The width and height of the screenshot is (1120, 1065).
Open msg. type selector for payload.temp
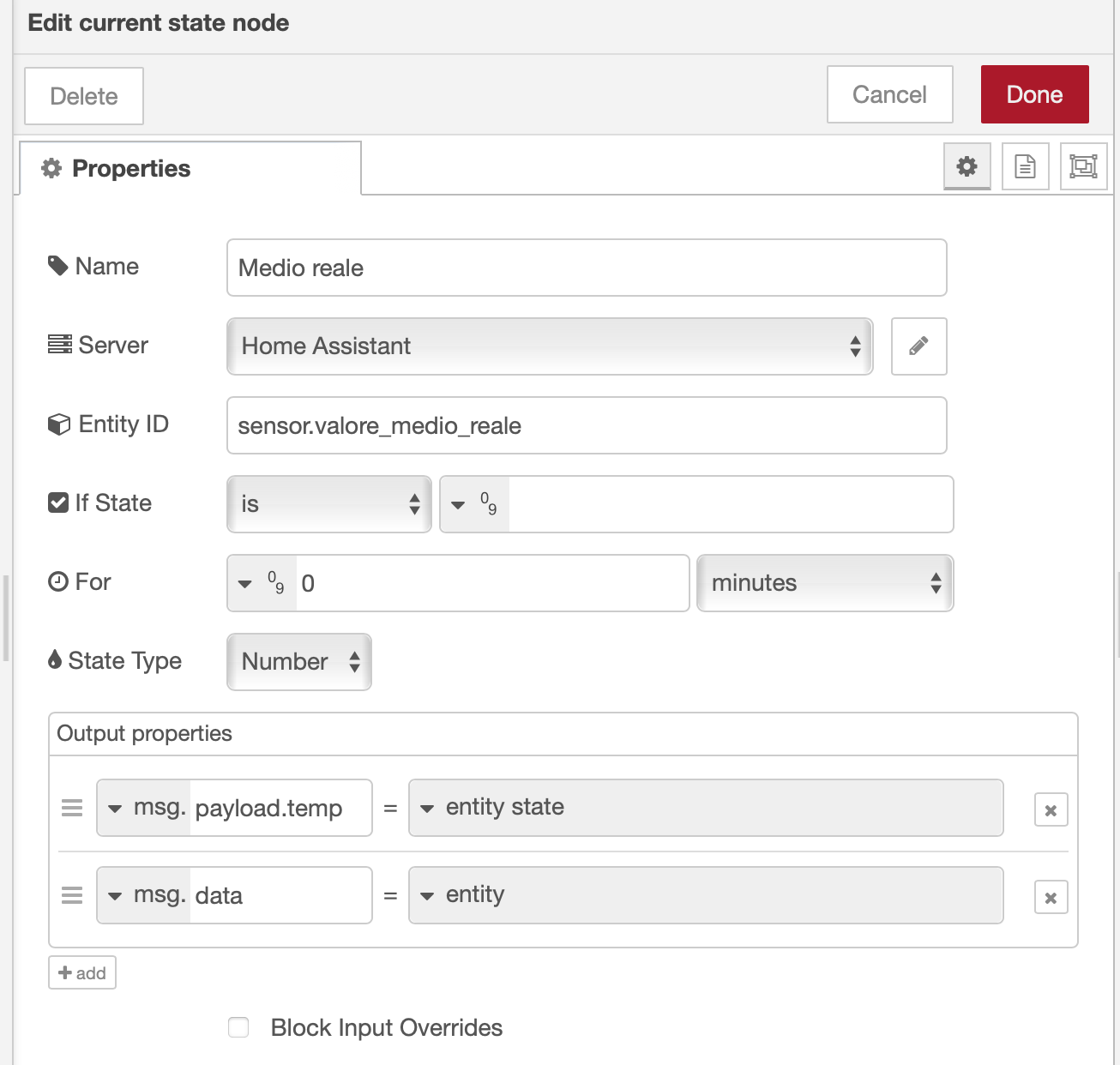tap(144, 808)
